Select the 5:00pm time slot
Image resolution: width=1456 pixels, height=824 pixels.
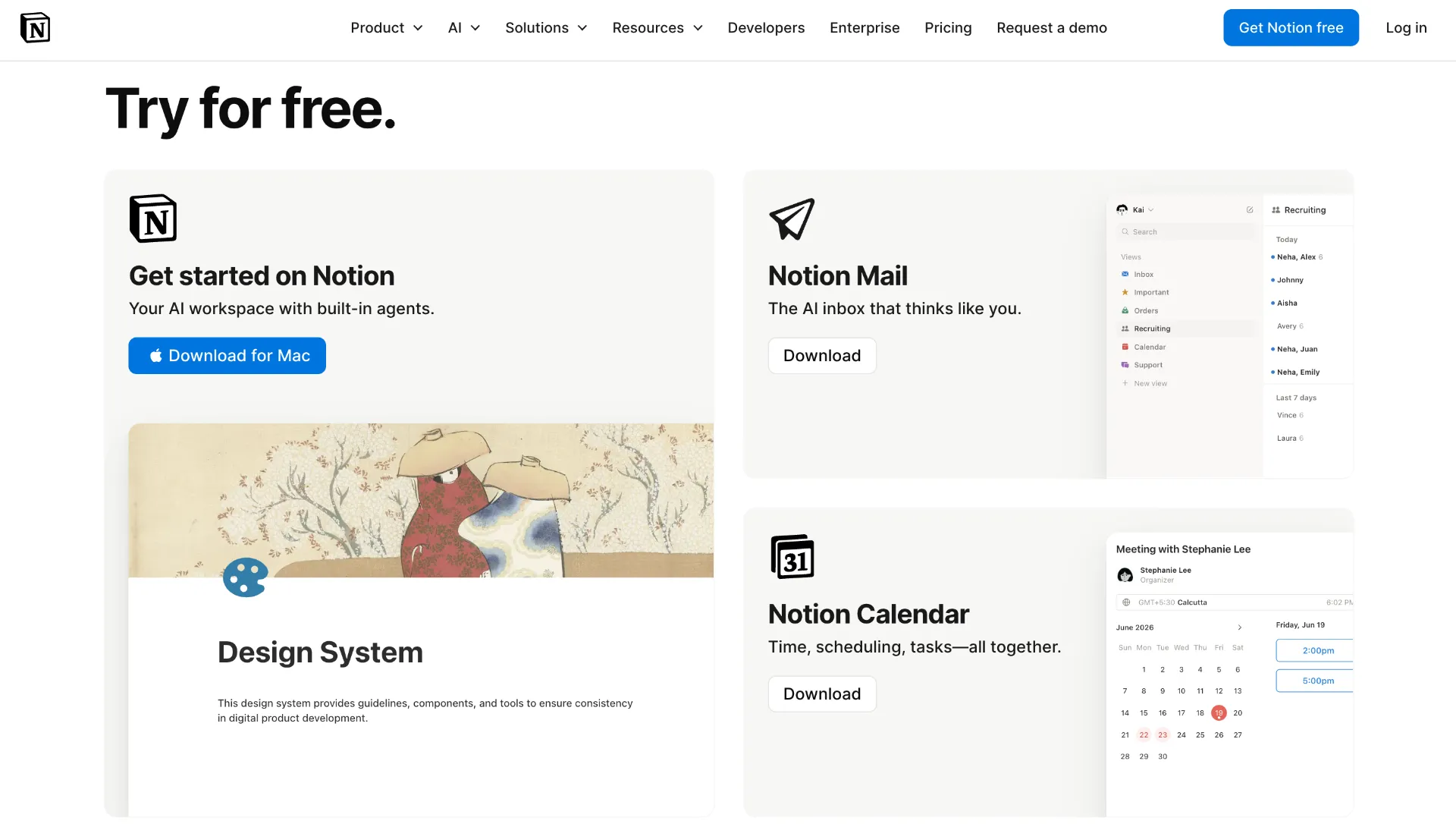[x=1315, y=681]
